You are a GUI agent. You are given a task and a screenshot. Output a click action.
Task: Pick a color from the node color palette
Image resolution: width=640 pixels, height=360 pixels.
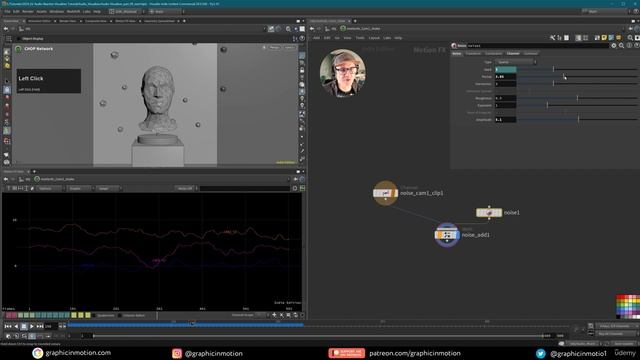(628, 306)
